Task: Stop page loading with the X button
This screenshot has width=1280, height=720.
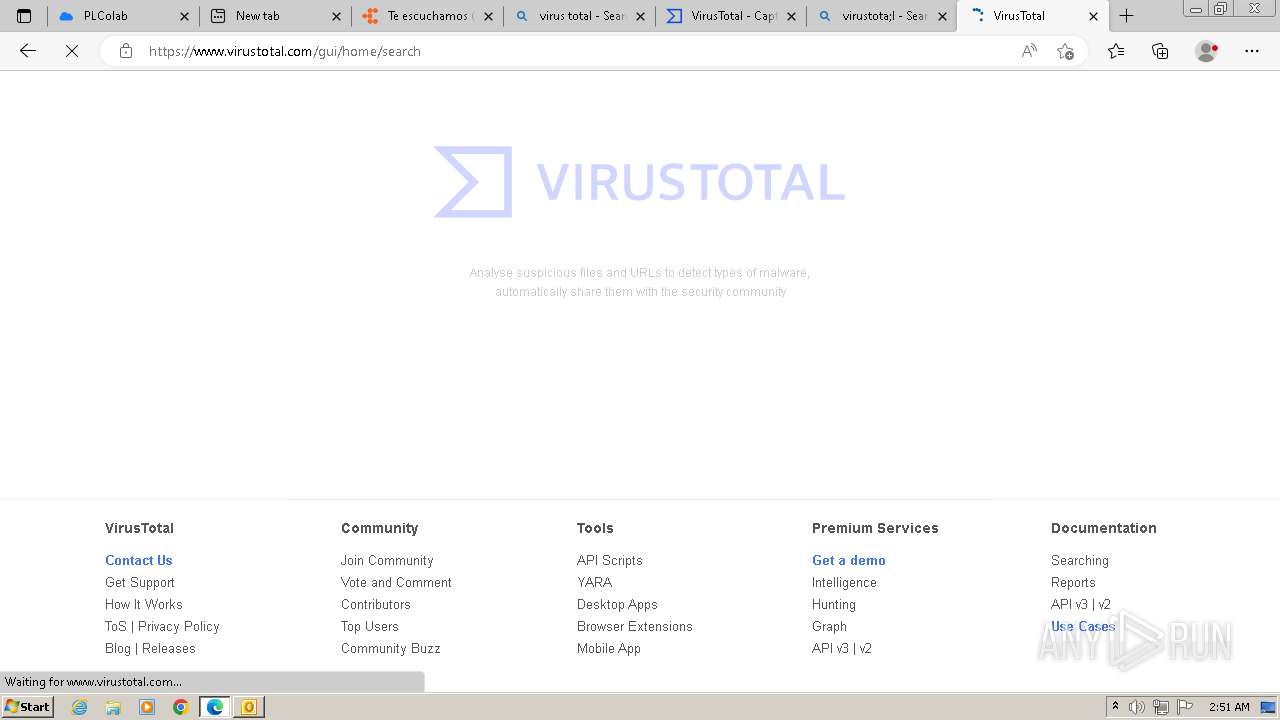Action: 72,51
